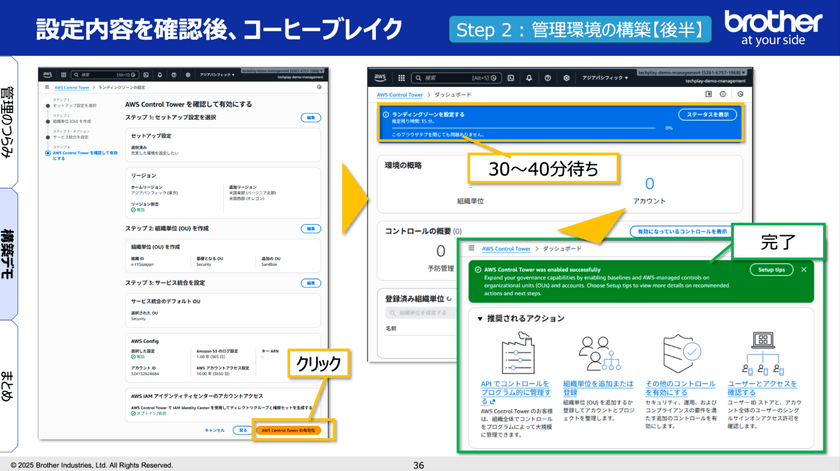Dismiss the green success banner

[x=804, y=270]
